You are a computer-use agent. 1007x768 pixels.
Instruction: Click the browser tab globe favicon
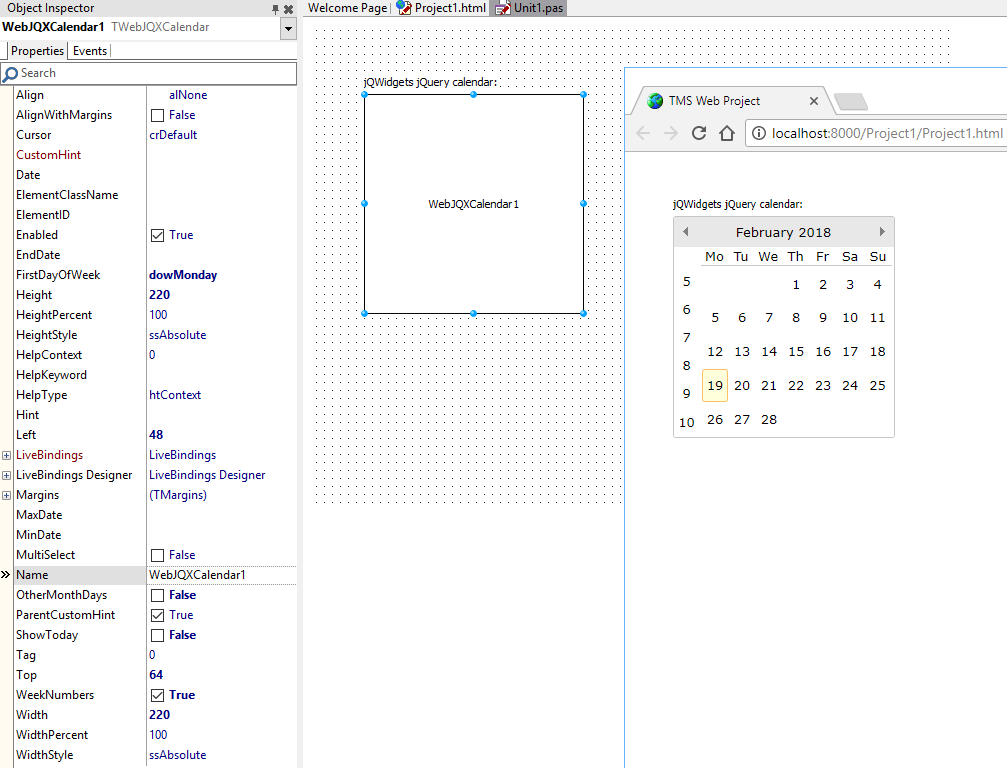pos(655,101)
